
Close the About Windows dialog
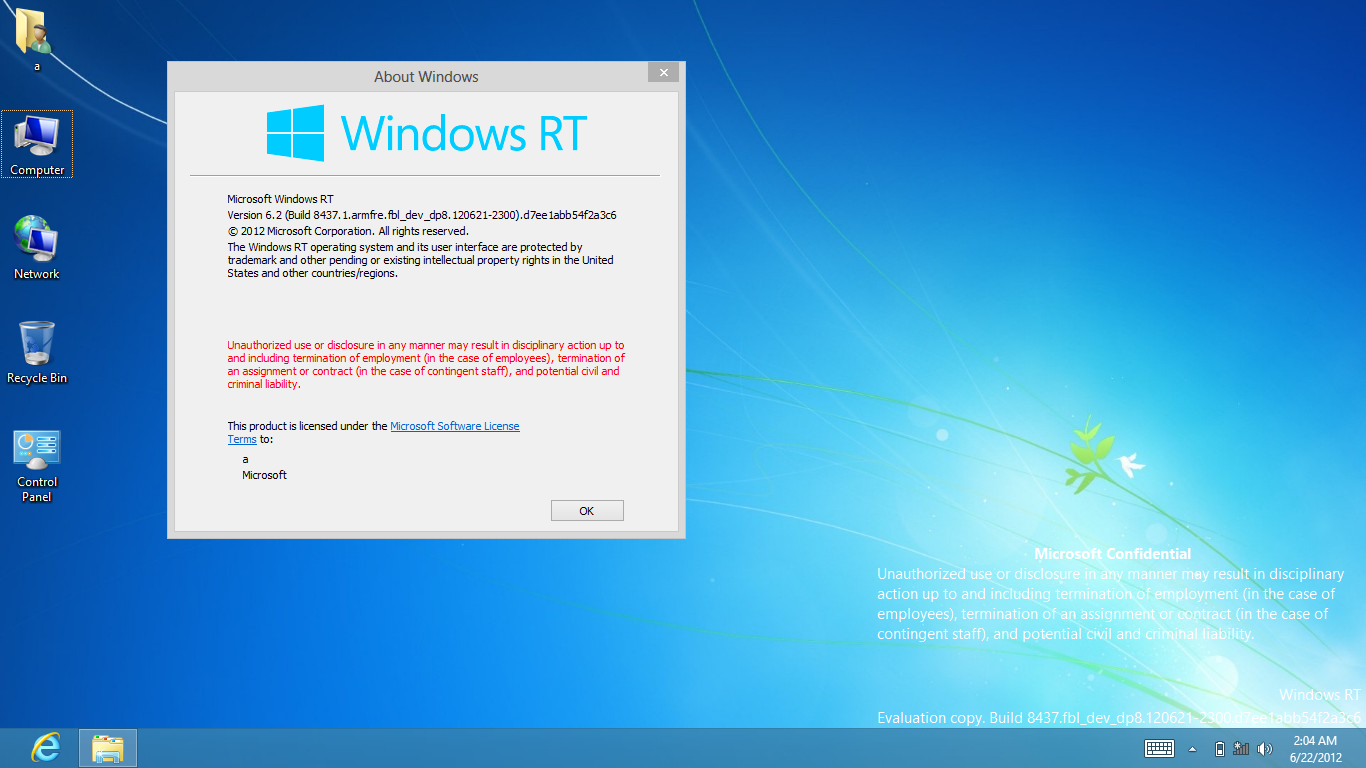(x=663, y=73)
